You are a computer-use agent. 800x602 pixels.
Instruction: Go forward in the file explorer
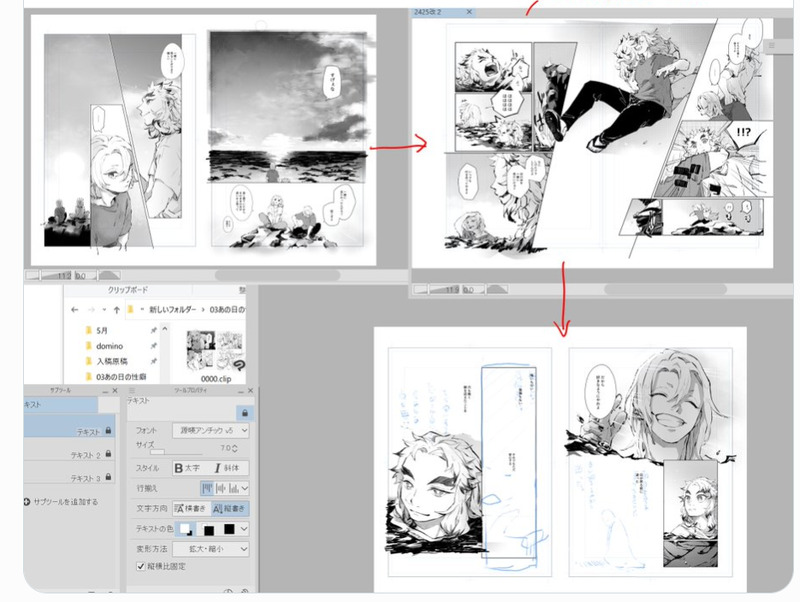click(x=91, y=310)
